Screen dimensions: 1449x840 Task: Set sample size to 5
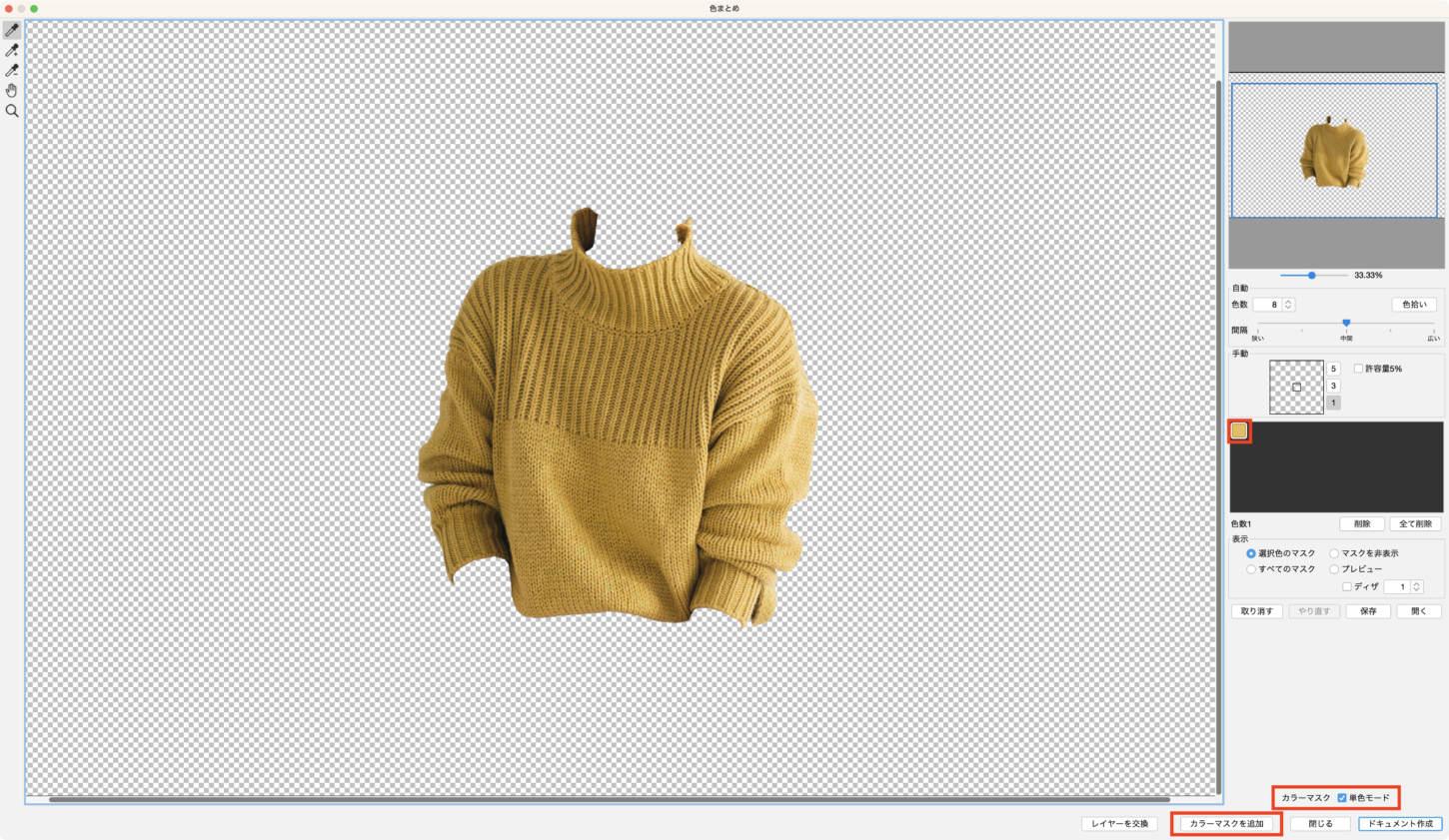(x=1333, y=369)
